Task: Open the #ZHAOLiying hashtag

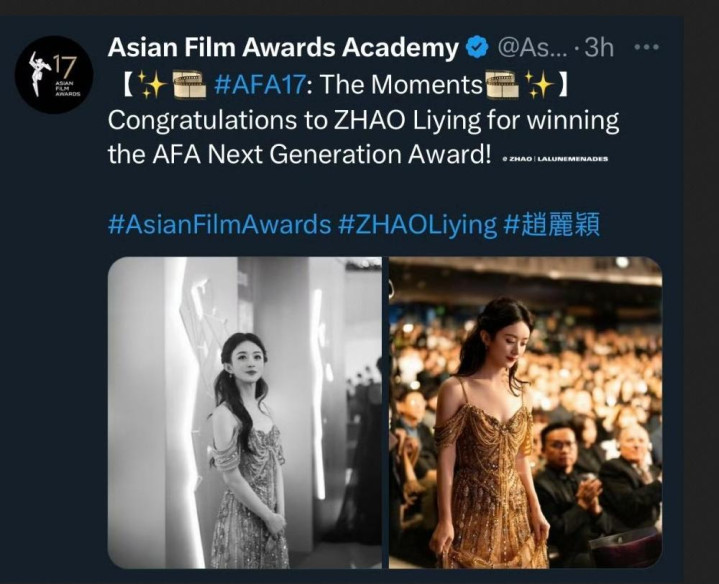Action: point(417,225)
